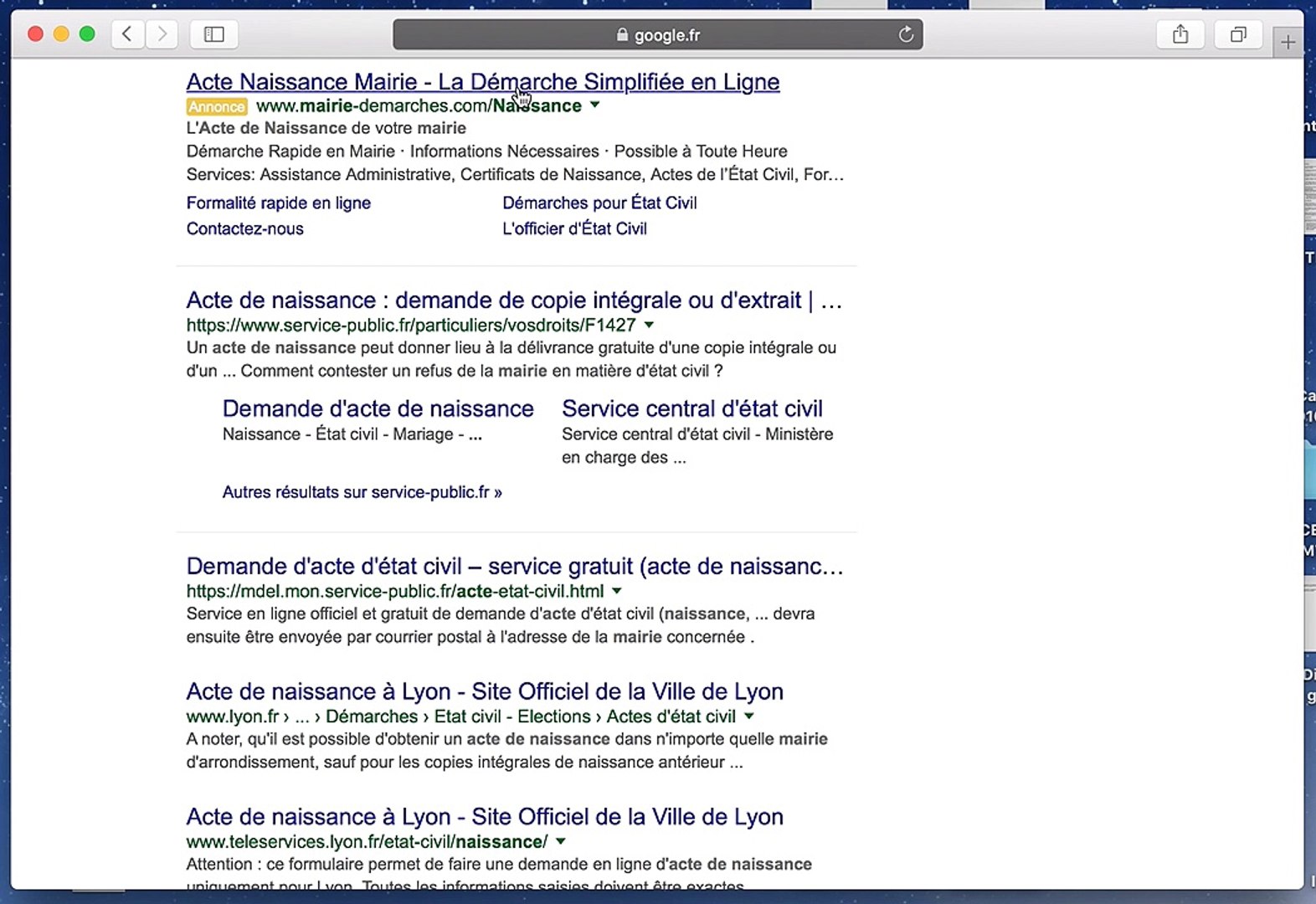
Task: Click "L'Acte de Naissance de votre mairie" text
Action: coord(326,128)
